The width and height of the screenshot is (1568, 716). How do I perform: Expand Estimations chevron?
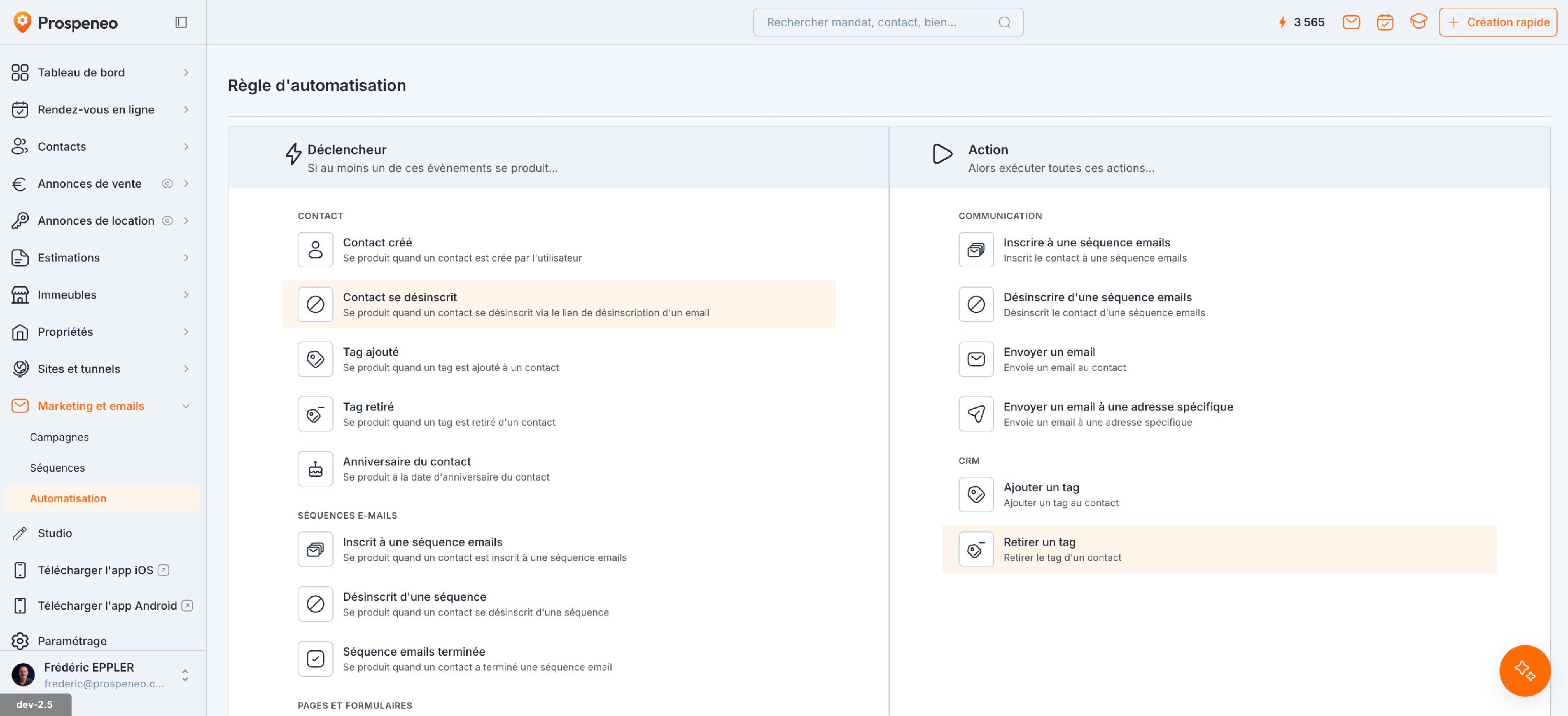(186, 258)
